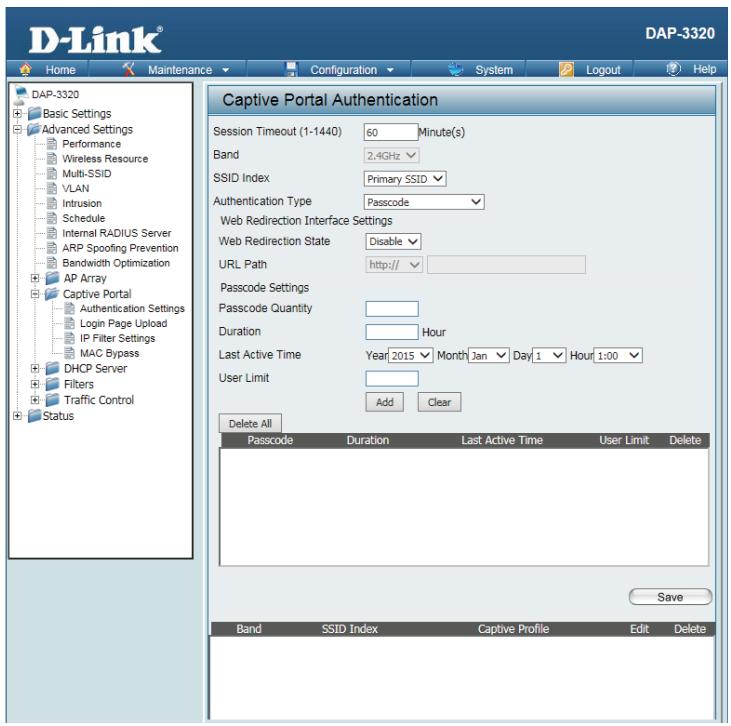Click the Add button

pos(385,402)
